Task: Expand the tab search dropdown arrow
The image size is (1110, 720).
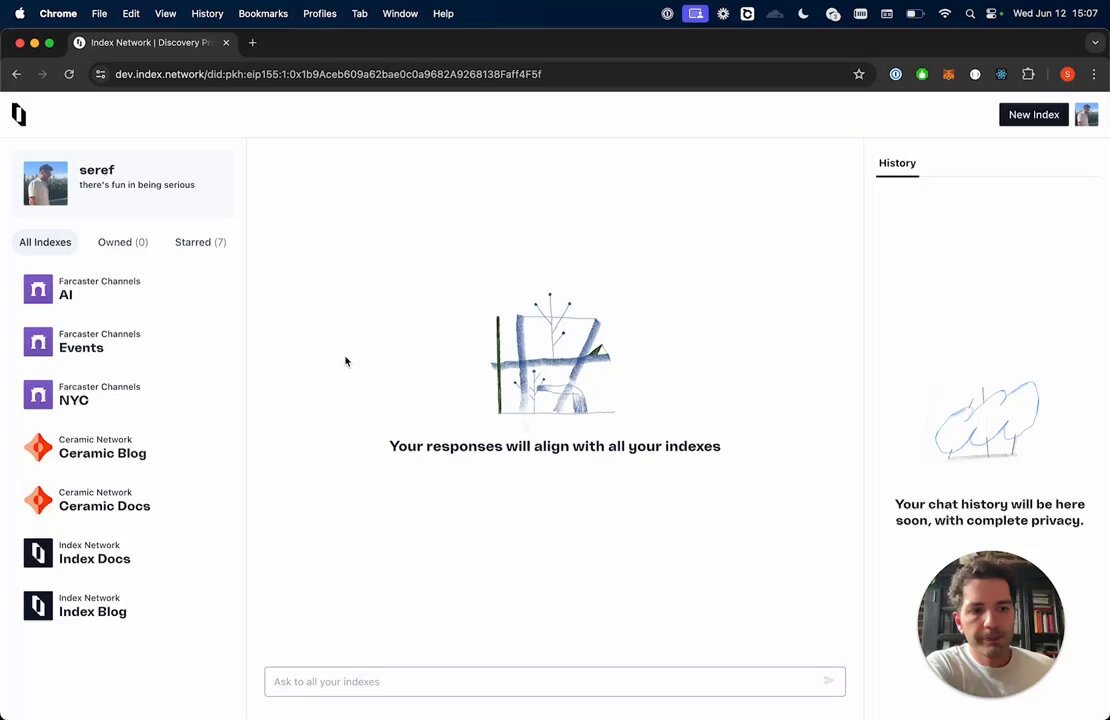Action: coord(1095,42)
